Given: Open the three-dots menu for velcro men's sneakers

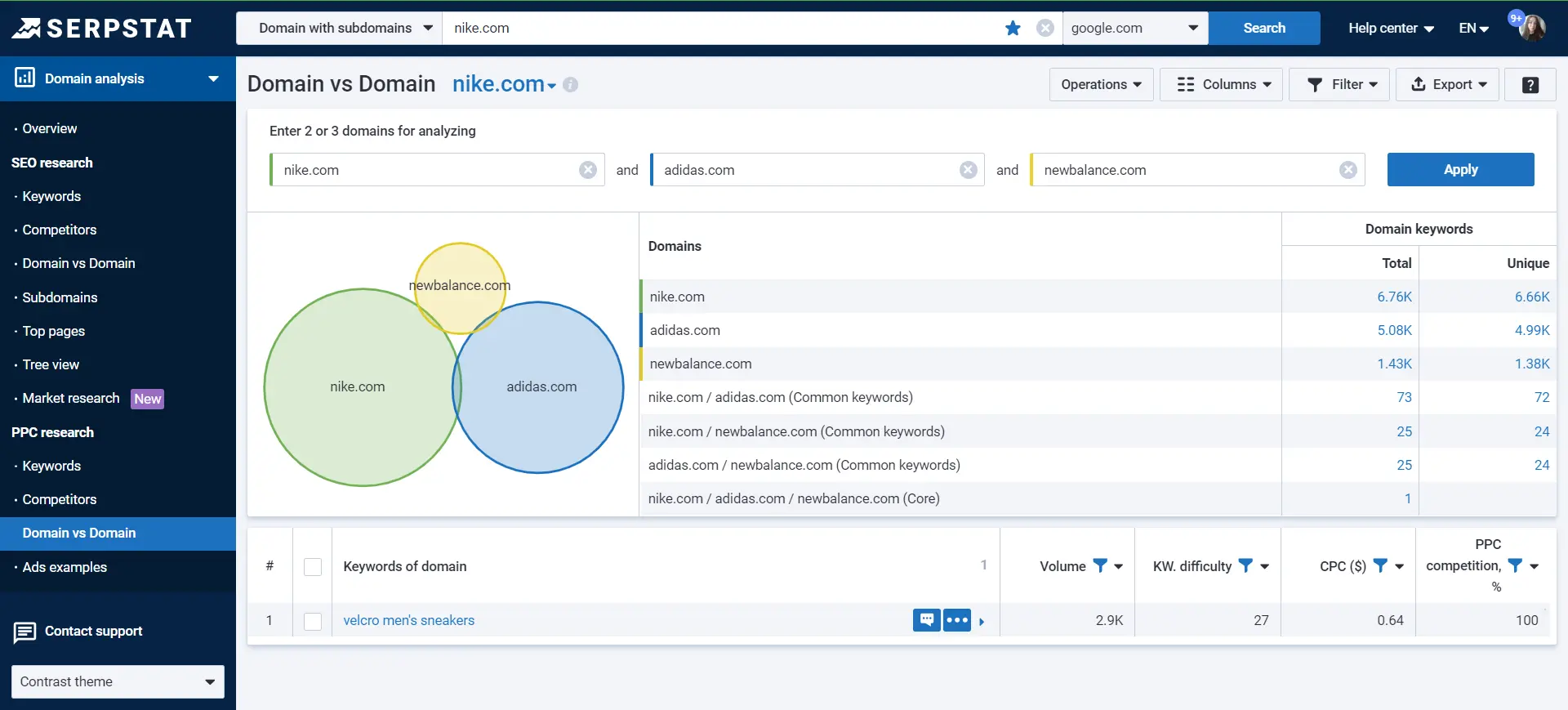Looking at the screenshot, I should click(x=957, y=620).
